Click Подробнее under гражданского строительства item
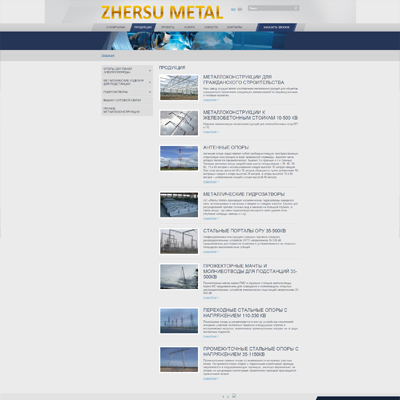The image size is (400, 400). point(211,100)
